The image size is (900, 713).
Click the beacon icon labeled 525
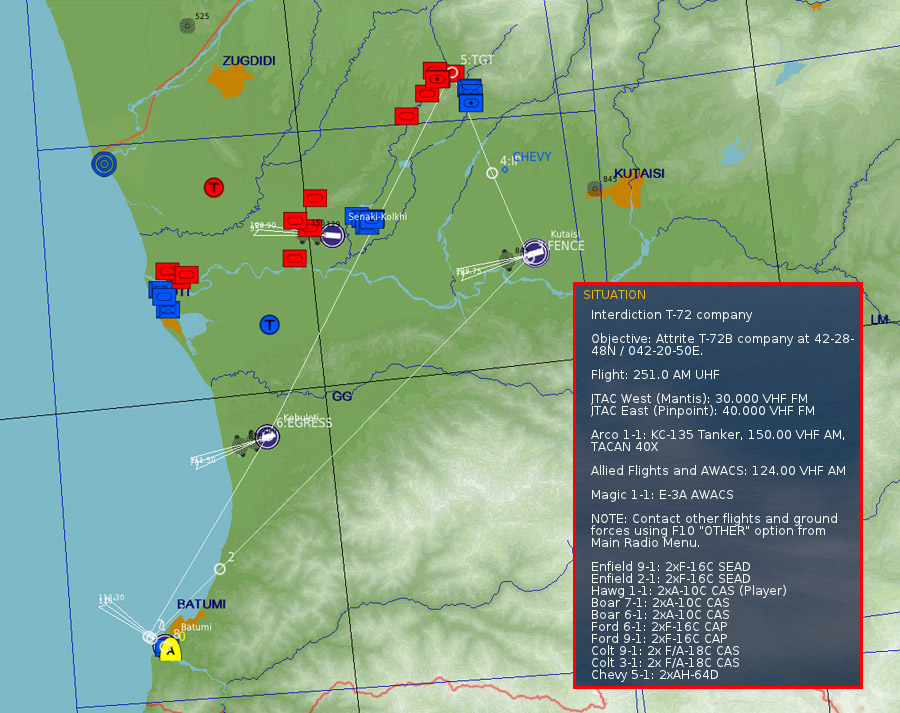click(x=187, y=26)
